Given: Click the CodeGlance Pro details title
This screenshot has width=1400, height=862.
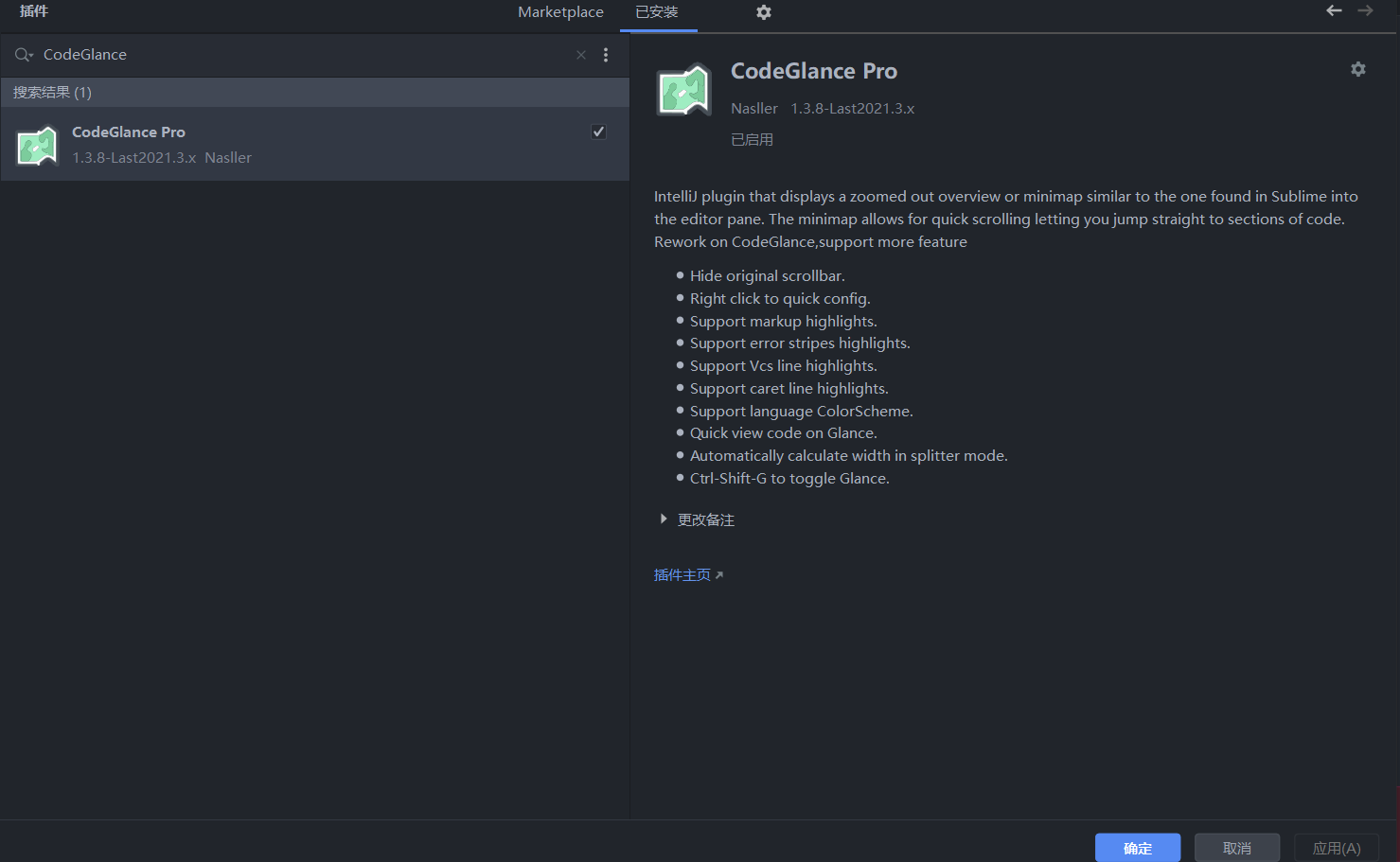Looking at the screenshot, I should coord(814,71).
